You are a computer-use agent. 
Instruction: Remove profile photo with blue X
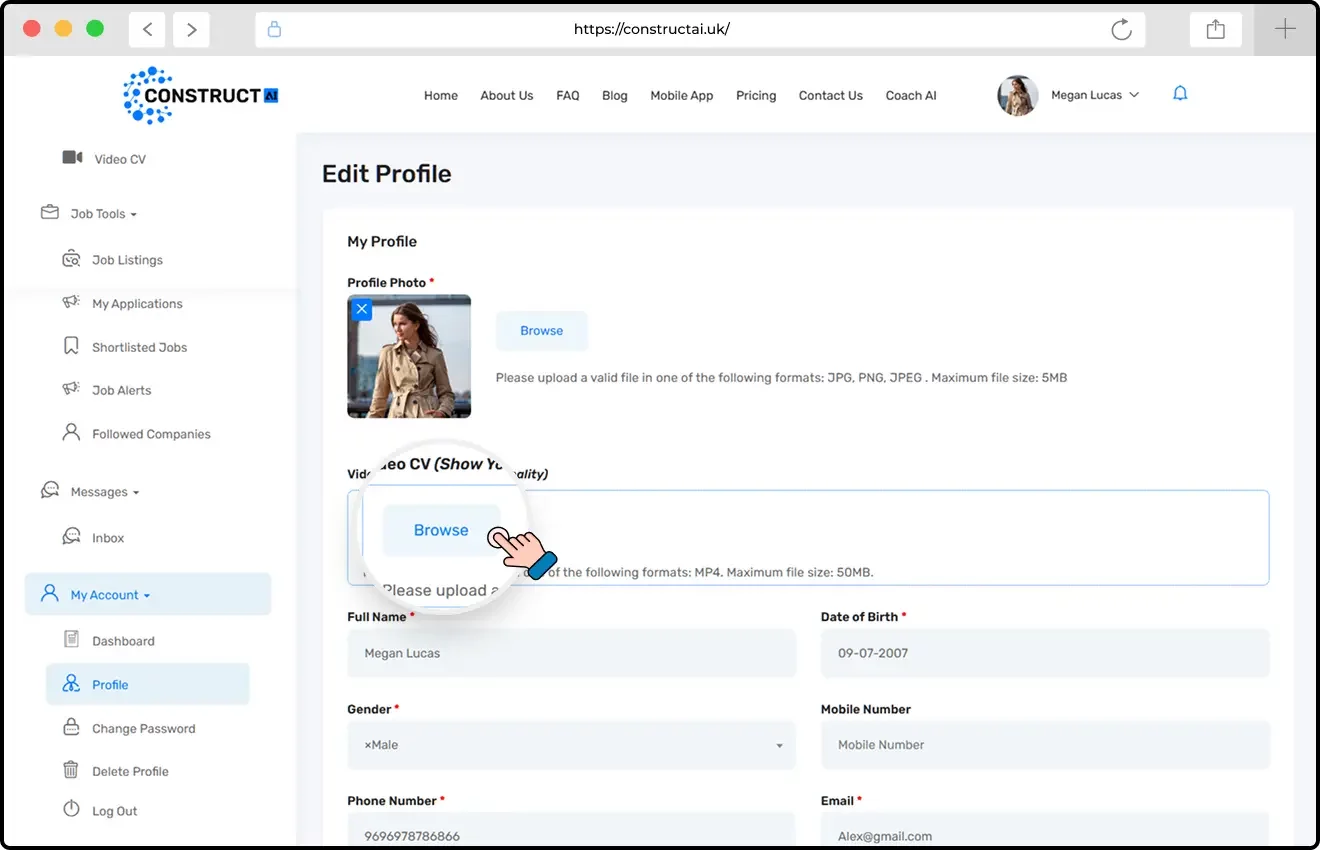pos(362,309)
